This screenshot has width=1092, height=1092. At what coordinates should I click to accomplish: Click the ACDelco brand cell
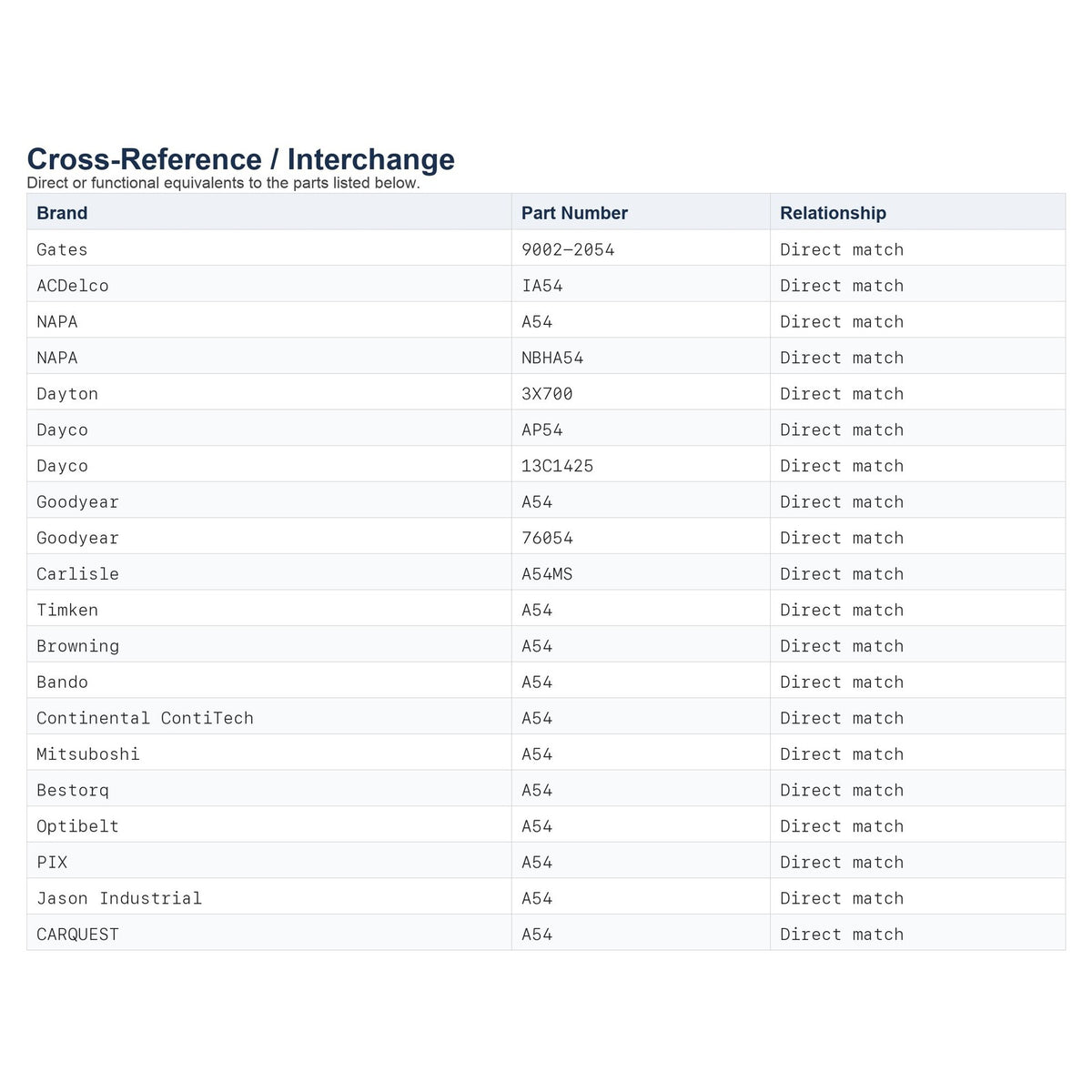73,286
